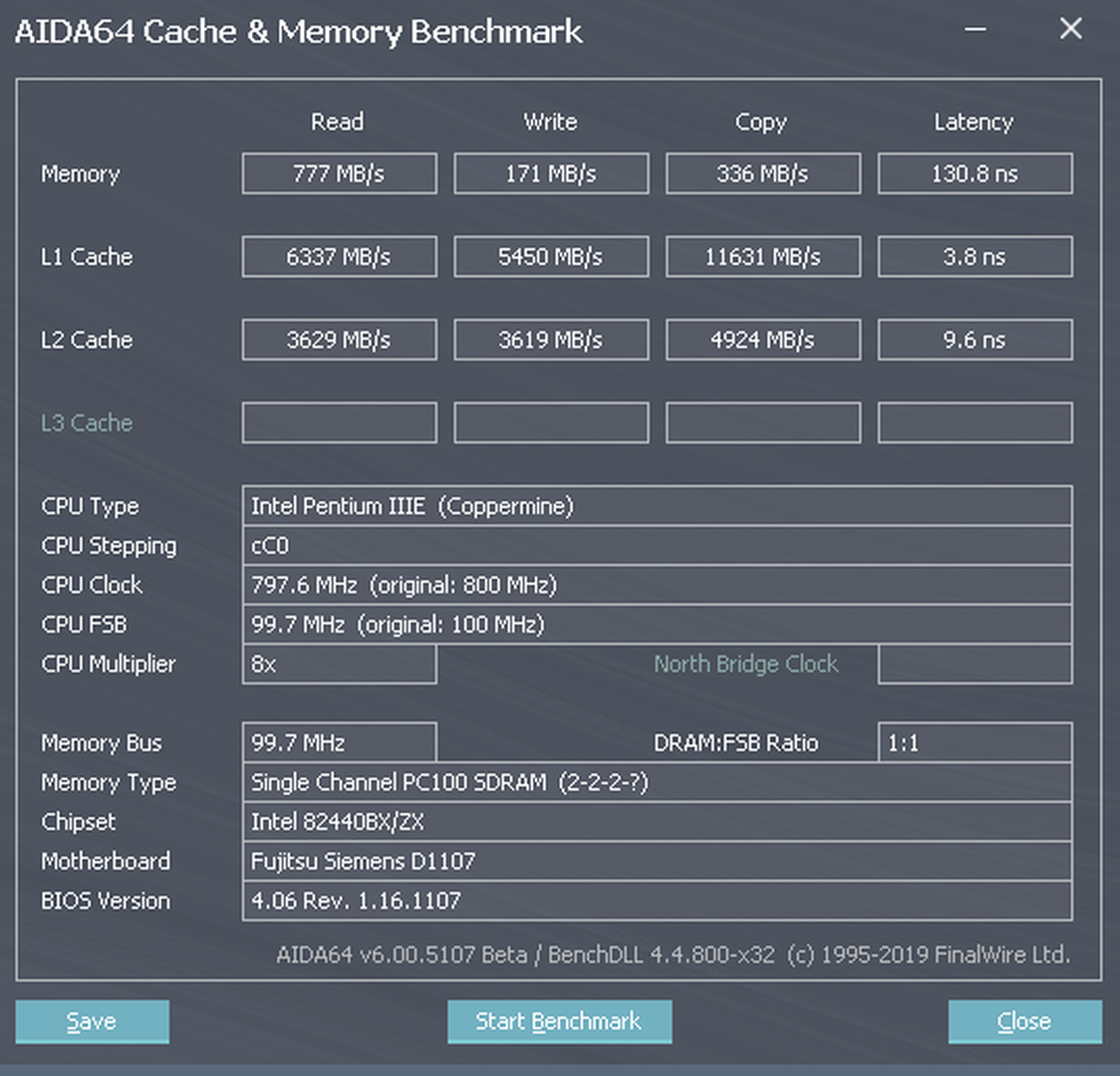Click the L1 Cache row label
The height and width of the screenshot is (1076, 1120).
[x=87, y=257]
